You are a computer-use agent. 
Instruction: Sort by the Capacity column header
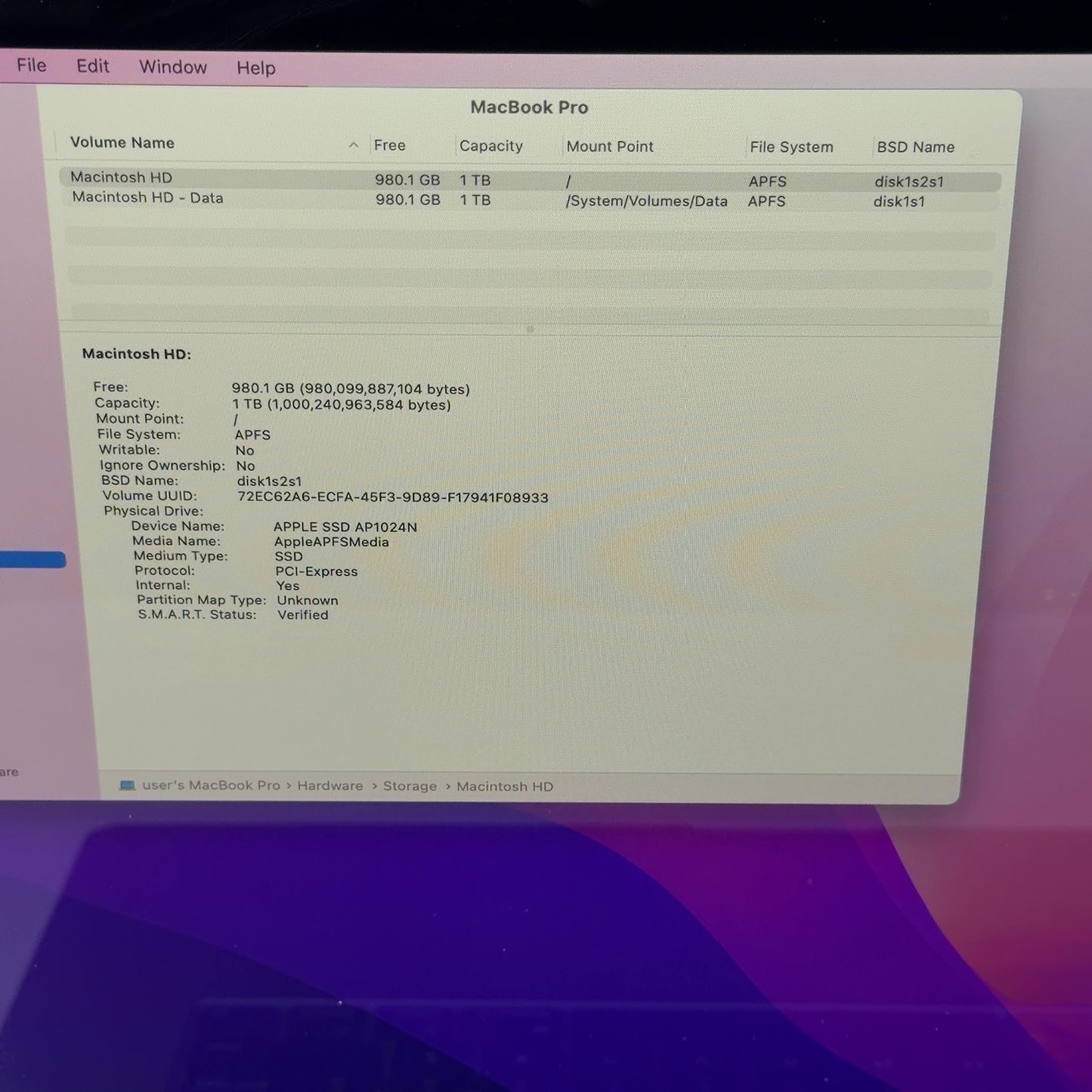click(x=491, y=146)
